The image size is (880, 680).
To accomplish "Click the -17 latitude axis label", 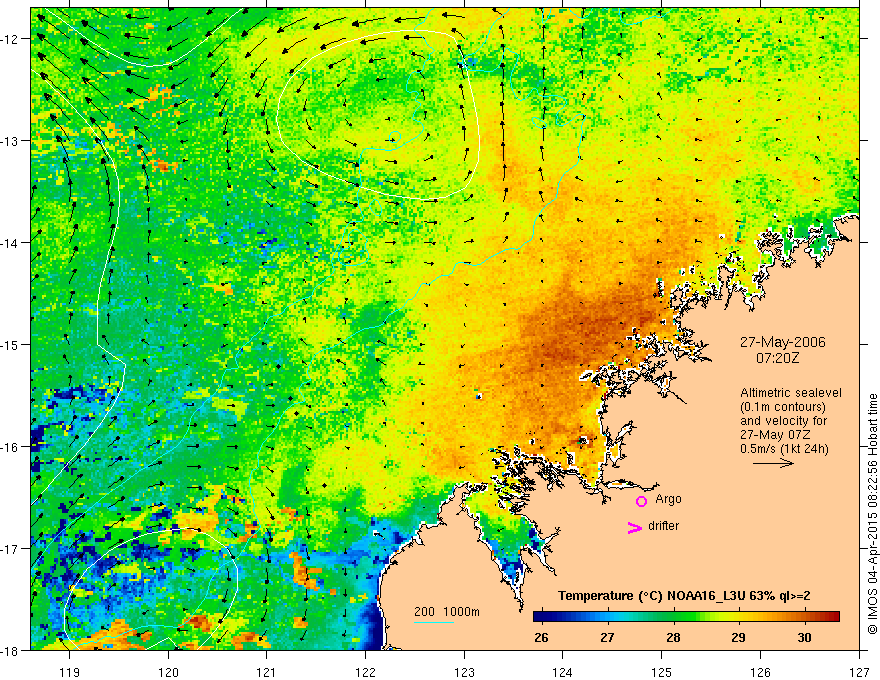I will coord(11,549).
